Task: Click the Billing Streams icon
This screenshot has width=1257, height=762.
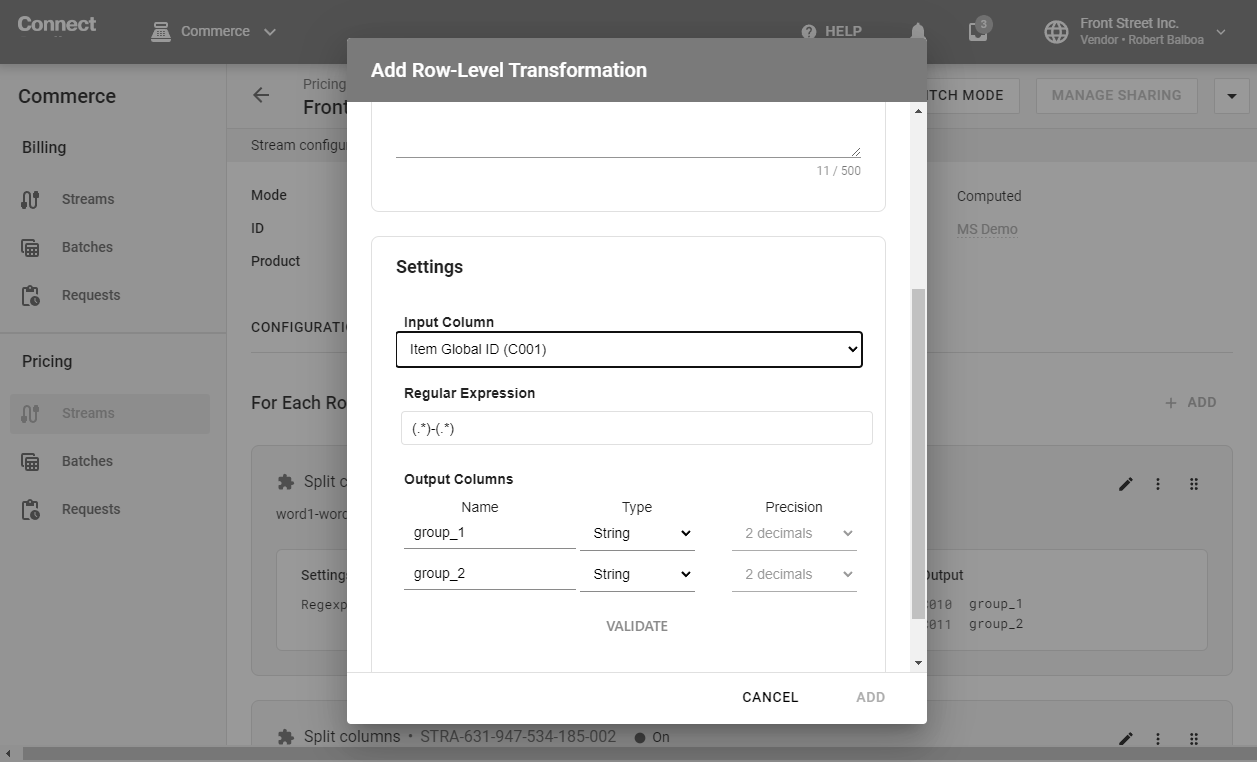Action: (30, 199)
